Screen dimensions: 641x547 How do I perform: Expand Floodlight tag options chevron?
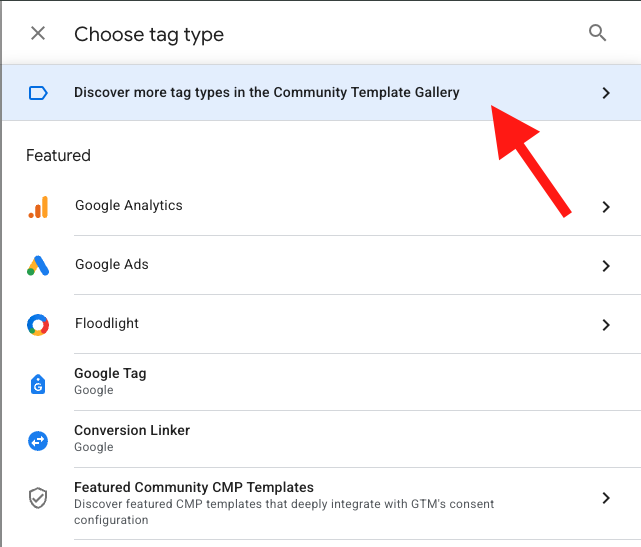[x=605, y=325]
